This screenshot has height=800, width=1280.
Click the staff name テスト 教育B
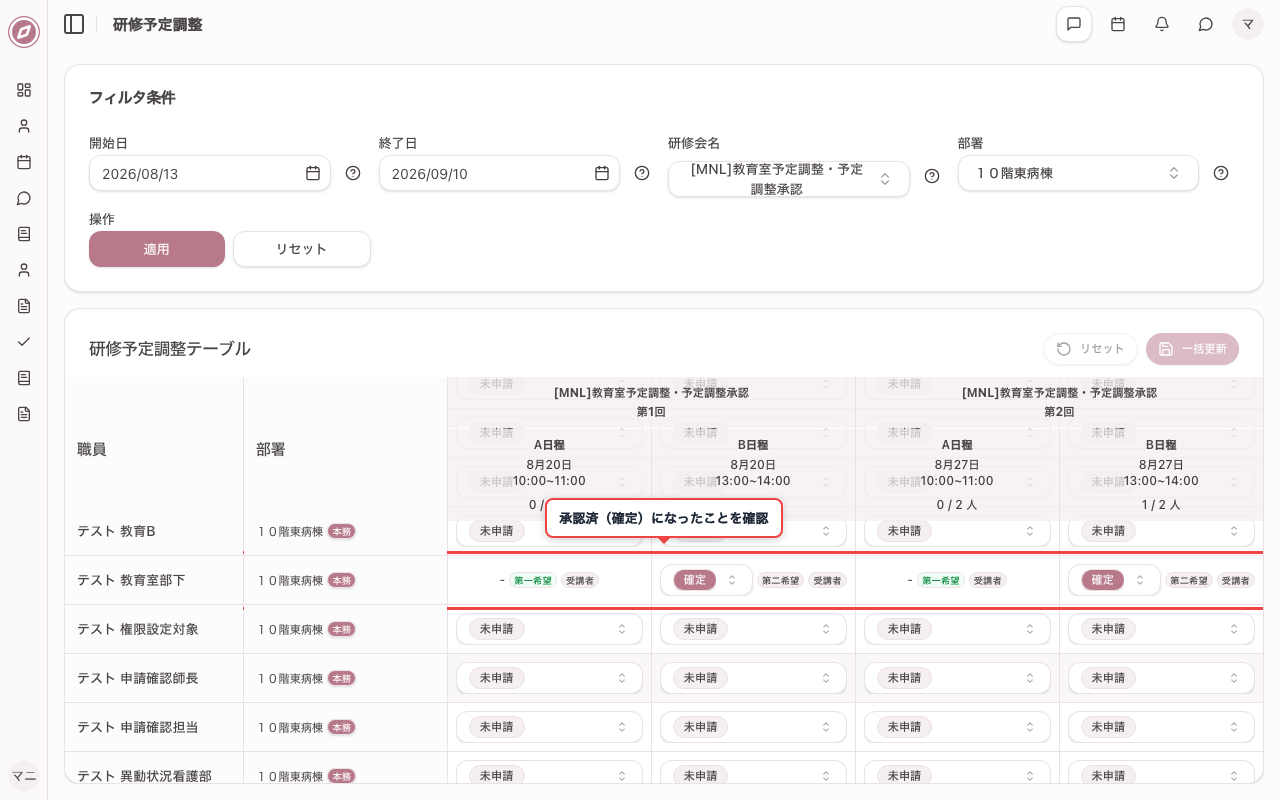pyautogui.click(x=116, y=531)
